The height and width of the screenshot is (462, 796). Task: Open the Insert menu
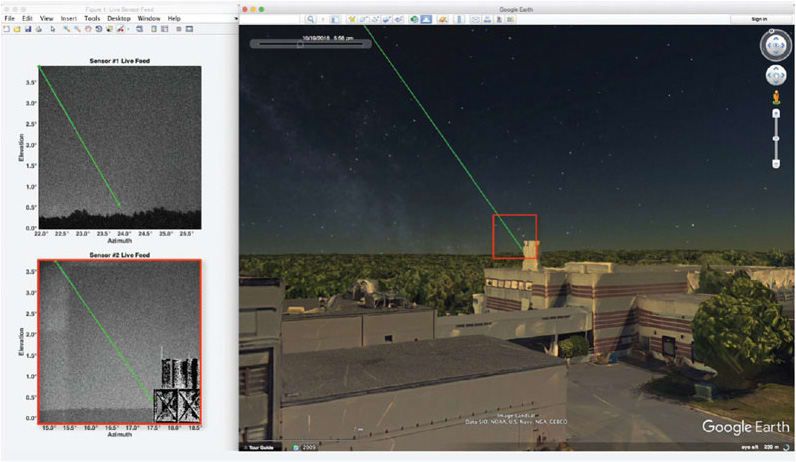[x=69, y=18]
